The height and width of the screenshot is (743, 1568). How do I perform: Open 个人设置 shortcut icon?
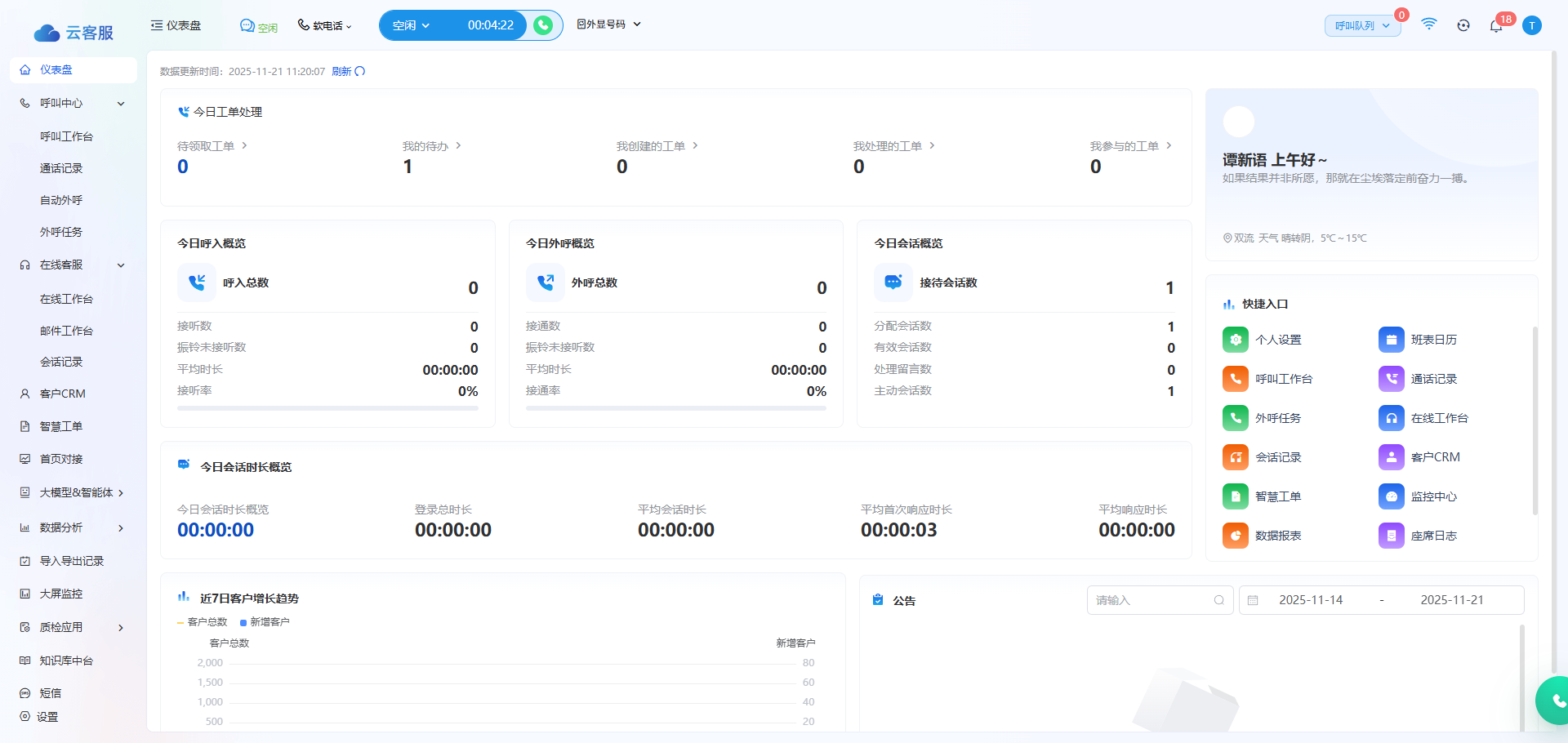1235,340
